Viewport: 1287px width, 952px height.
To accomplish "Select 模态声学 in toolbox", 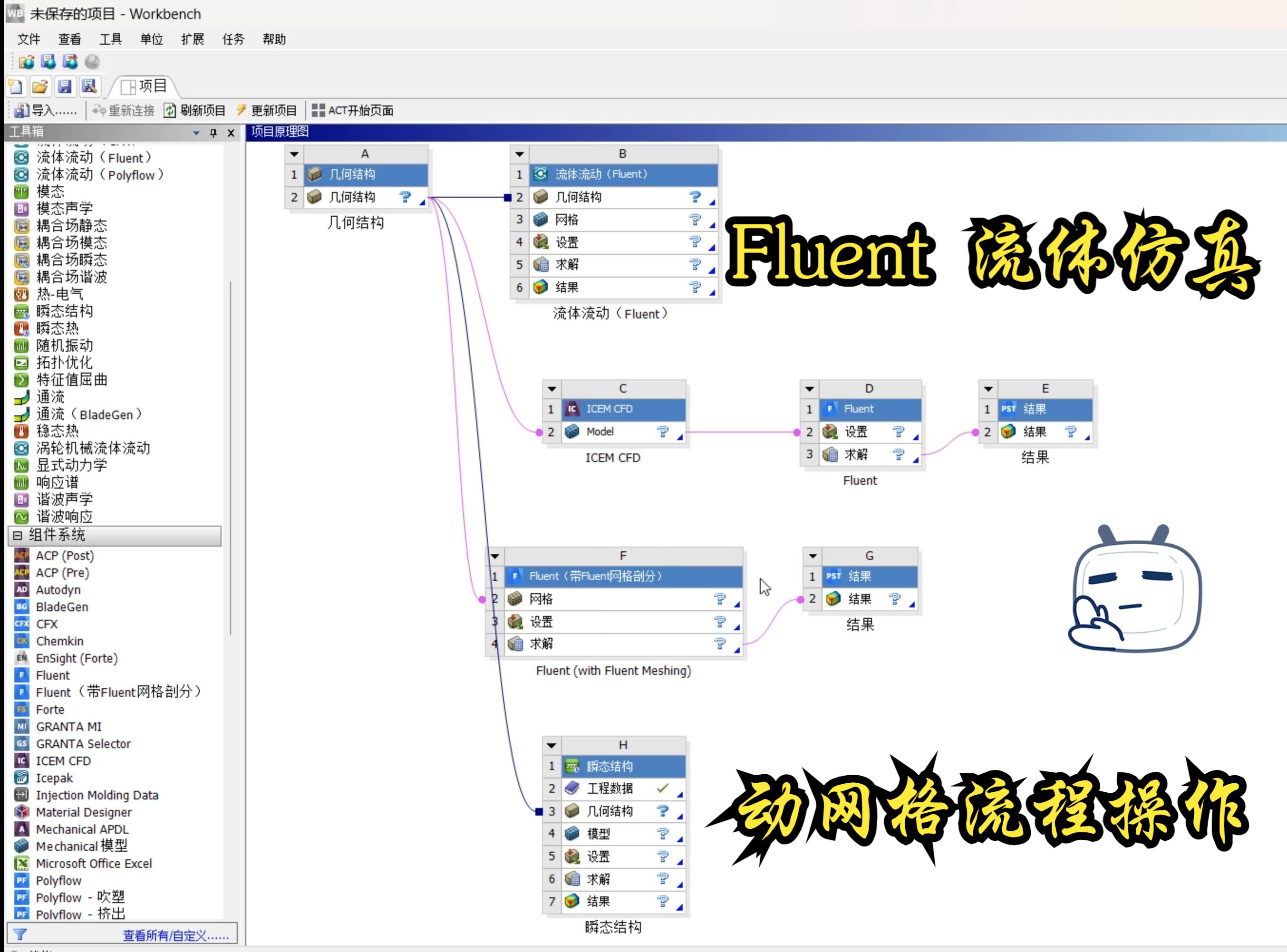I will [64, 208].
